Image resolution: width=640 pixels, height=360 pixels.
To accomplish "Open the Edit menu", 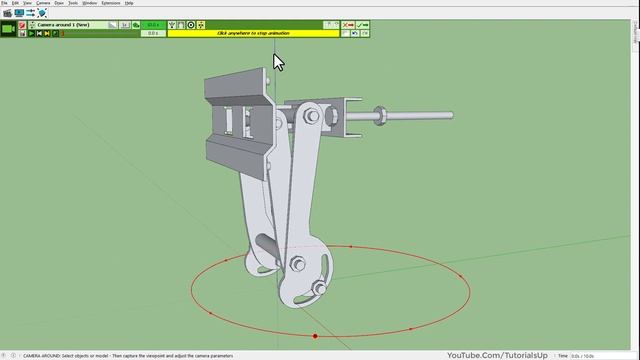I will click(x=15, y=3).
